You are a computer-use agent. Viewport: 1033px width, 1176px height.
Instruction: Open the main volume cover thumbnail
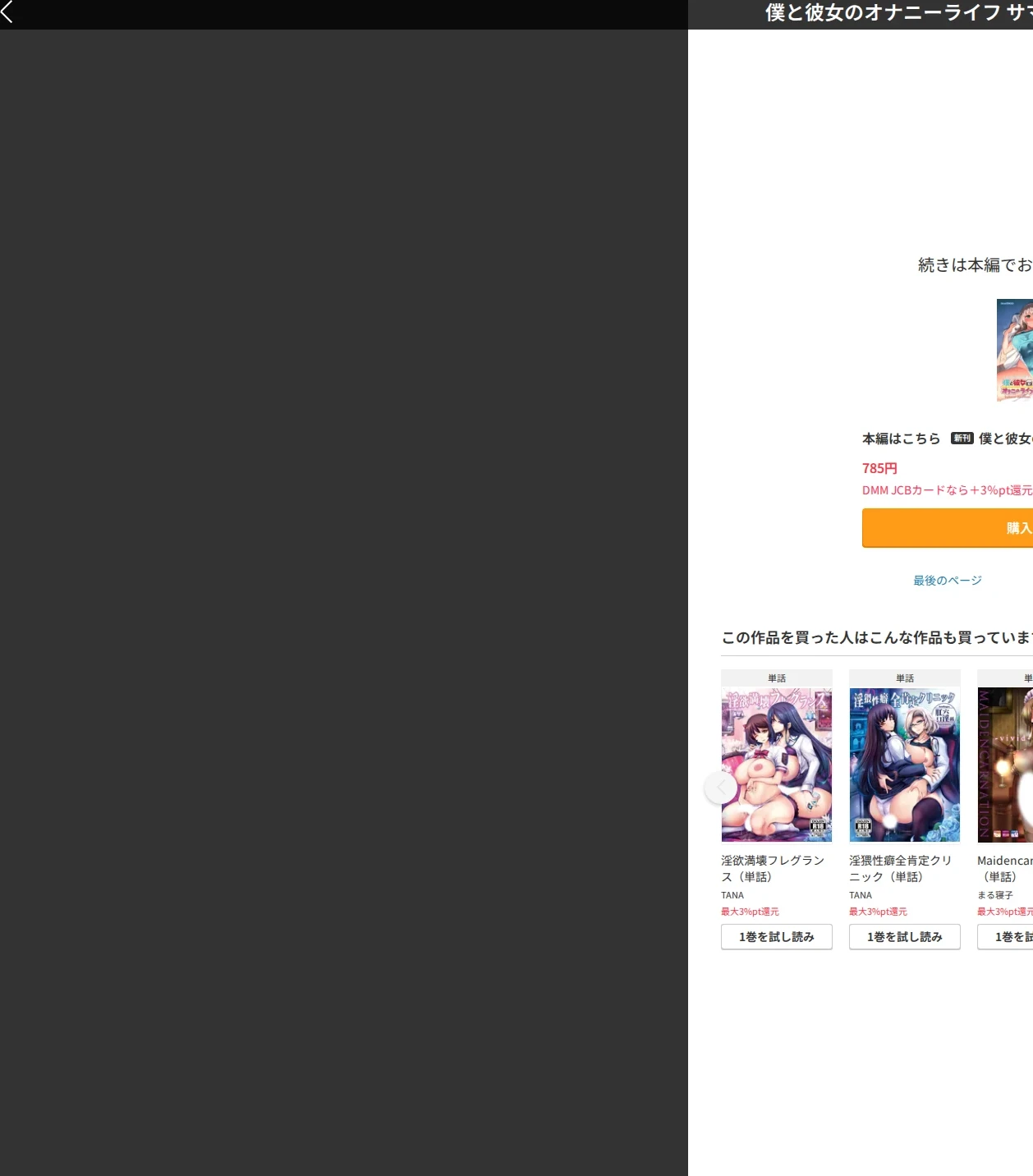(x=1015, y=351)
